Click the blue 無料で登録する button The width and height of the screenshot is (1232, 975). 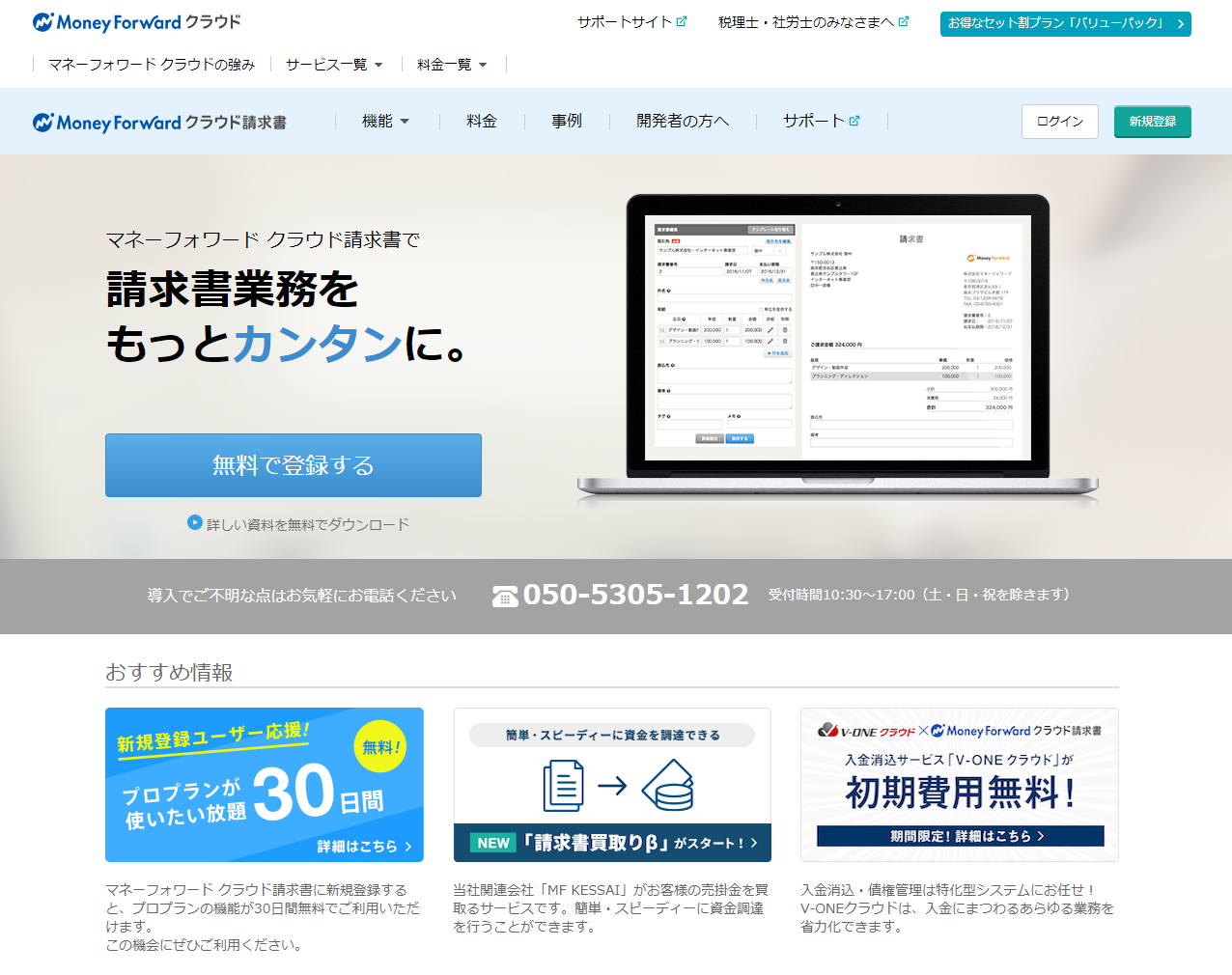click(293, 465)
